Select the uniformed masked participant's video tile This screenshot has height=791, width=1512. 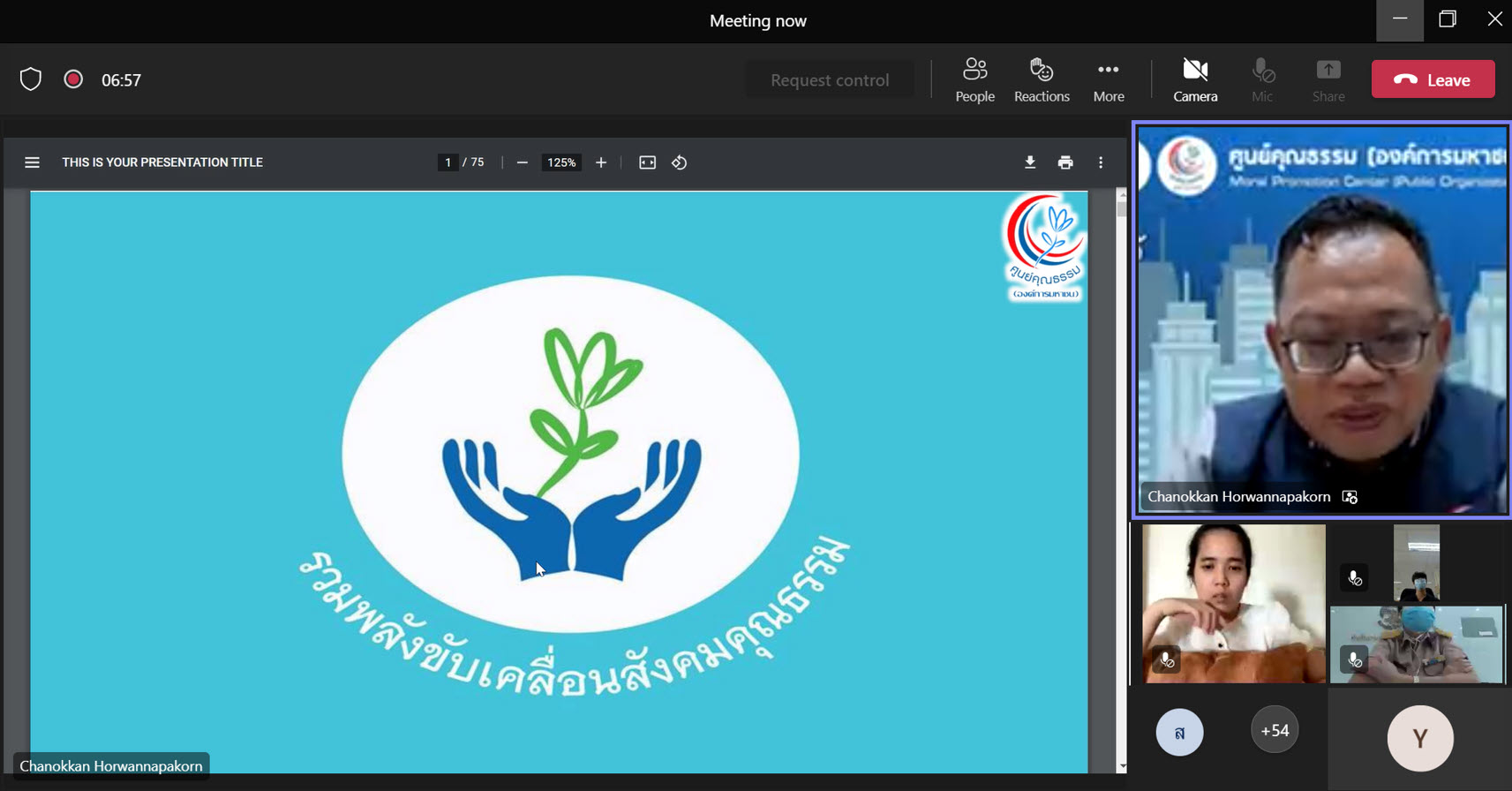pos(1416,644)
